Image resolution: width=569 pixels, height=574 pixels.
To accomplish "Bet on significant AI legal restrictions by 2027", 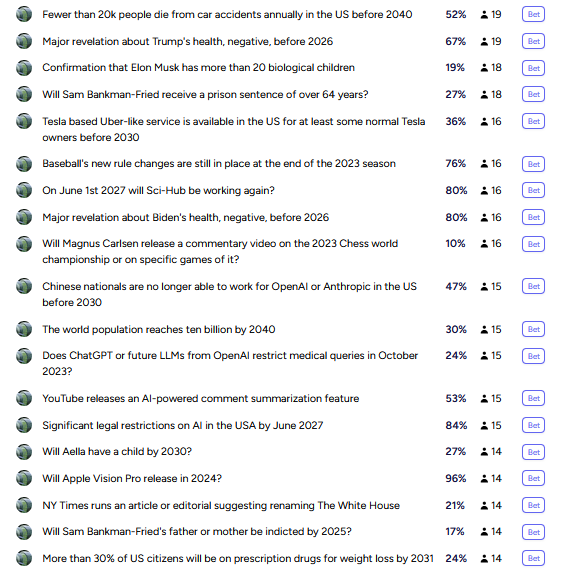I will point(533,425).
